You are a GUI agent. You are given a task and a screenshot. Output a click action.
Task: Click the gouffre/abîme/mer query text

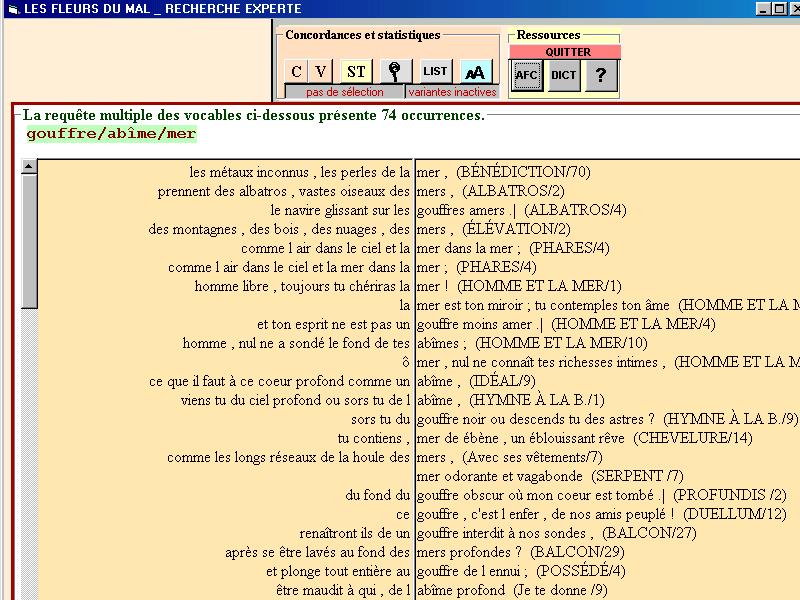(111, 134)
